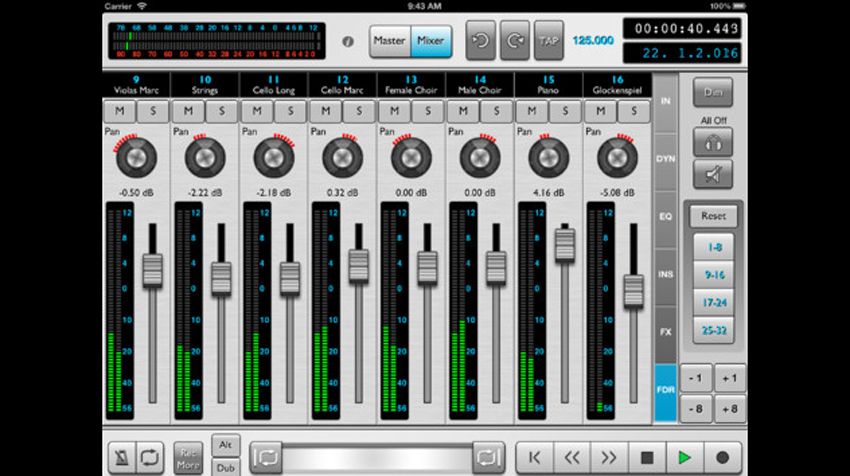
Task: Click the undo arrow button
Action: coord(480,41)
